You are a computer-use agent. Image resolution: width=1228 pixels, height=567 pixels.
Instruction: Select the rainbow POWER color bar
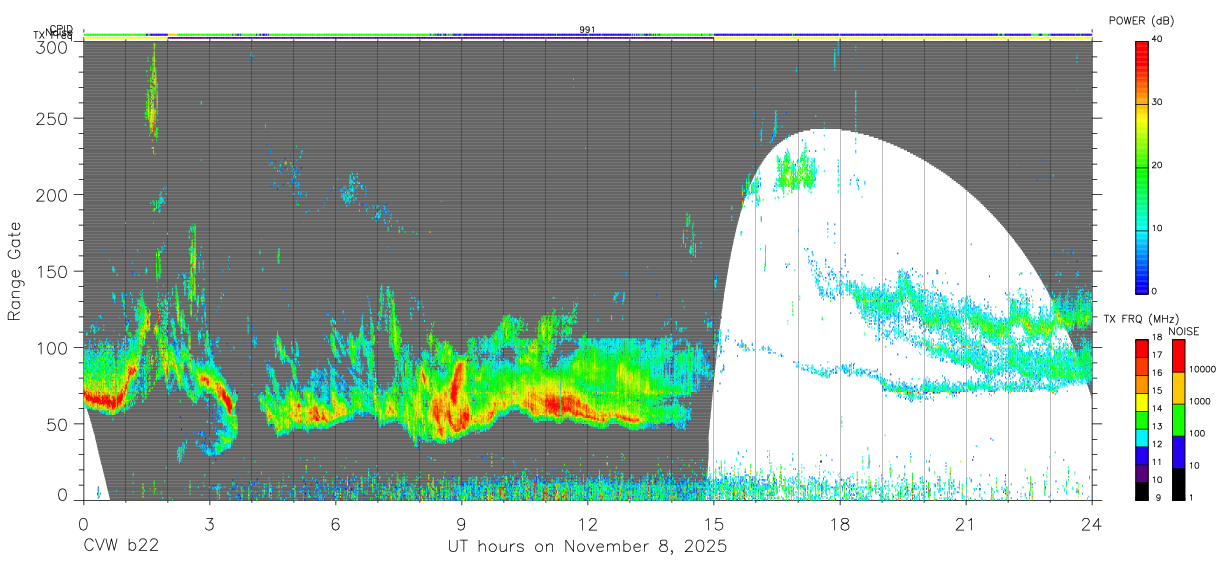(1142, 166)
